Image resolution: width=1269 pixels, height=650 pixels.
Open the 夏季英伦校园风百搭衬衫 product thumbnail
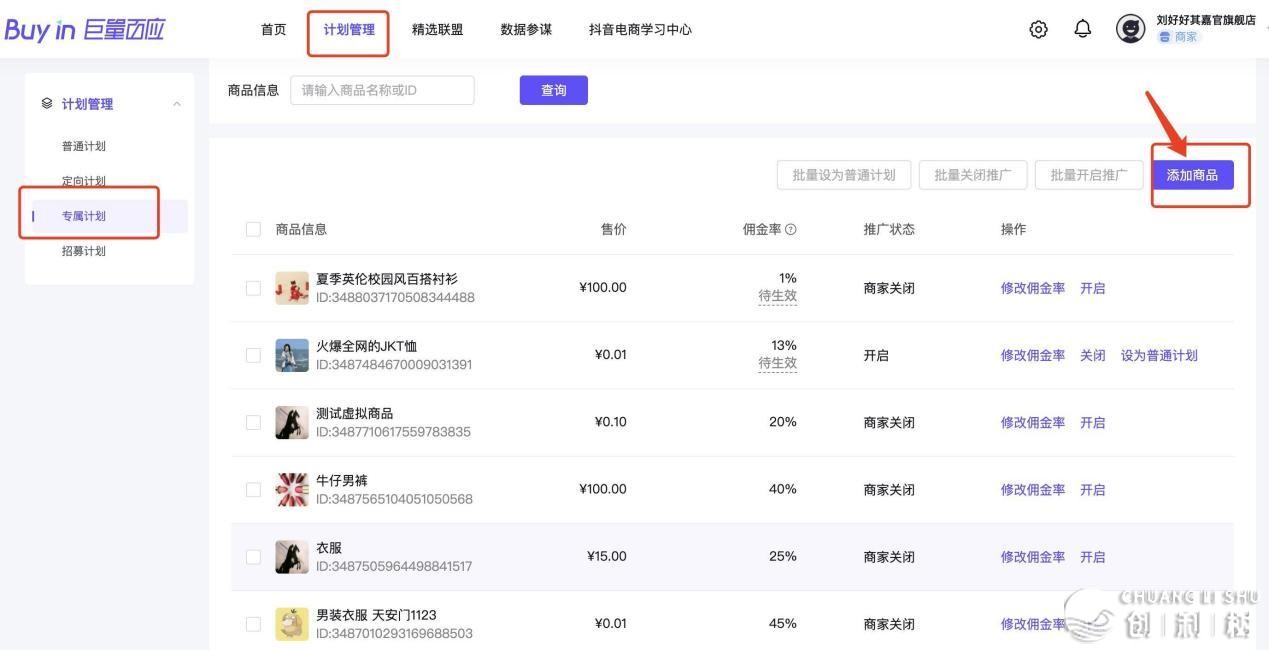(292, 288)
